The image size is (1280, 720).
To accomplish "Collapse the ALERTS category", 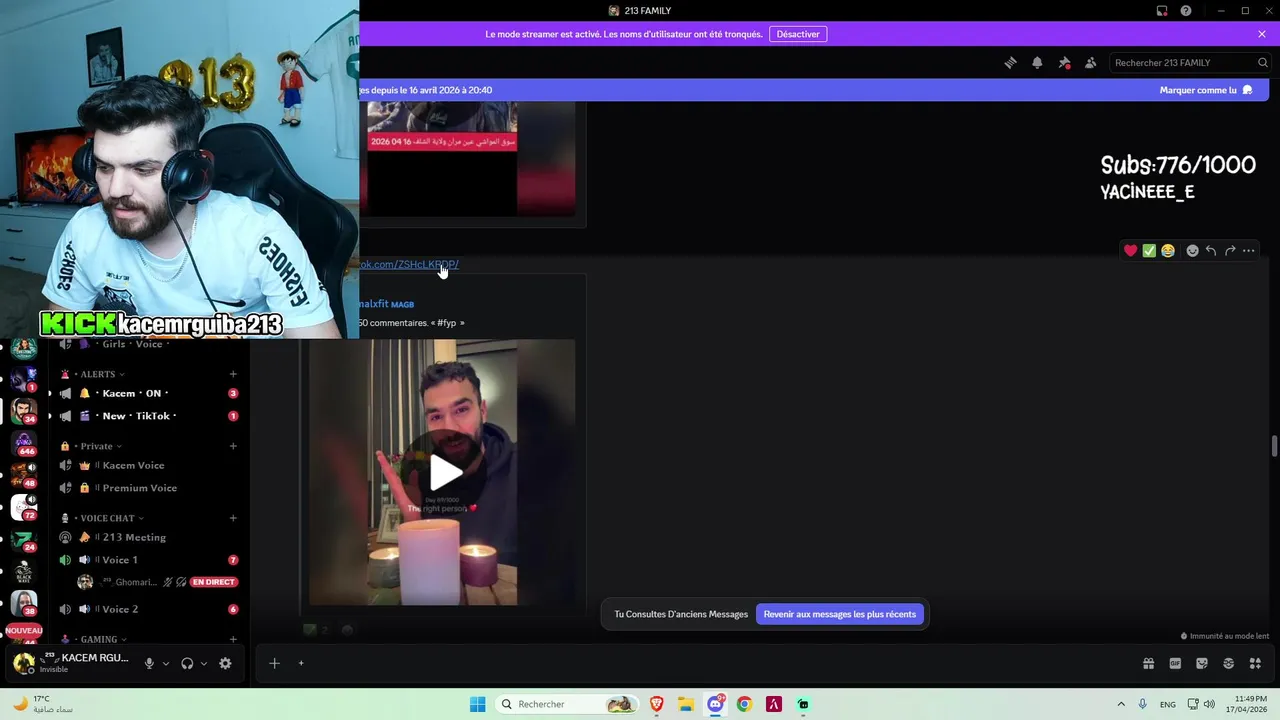I will point(97,374).
